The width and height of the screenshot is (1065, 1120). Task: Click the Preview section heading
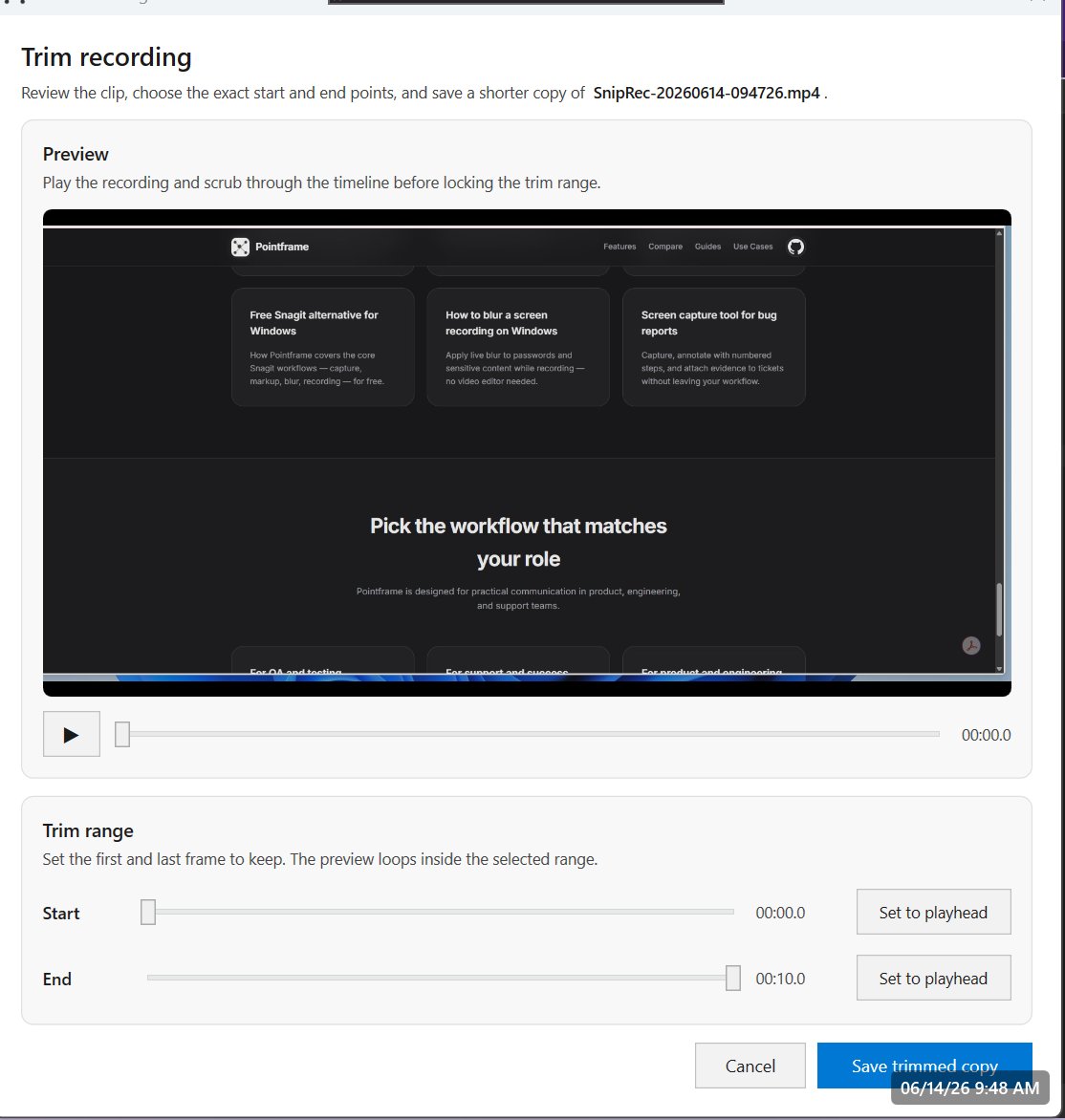click(x=76, y=154)
